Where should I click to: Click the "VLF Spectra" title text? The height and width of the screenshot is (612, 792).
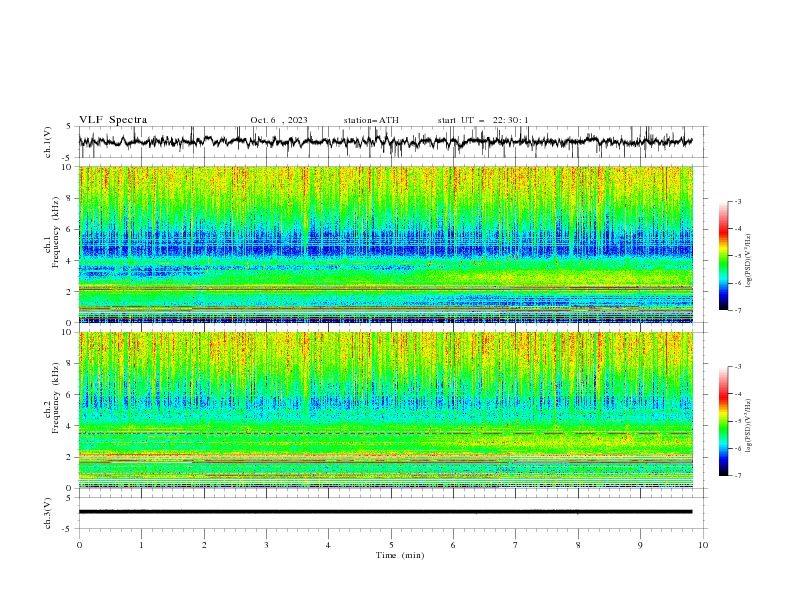pyautogui.click(x=113, y=120)
